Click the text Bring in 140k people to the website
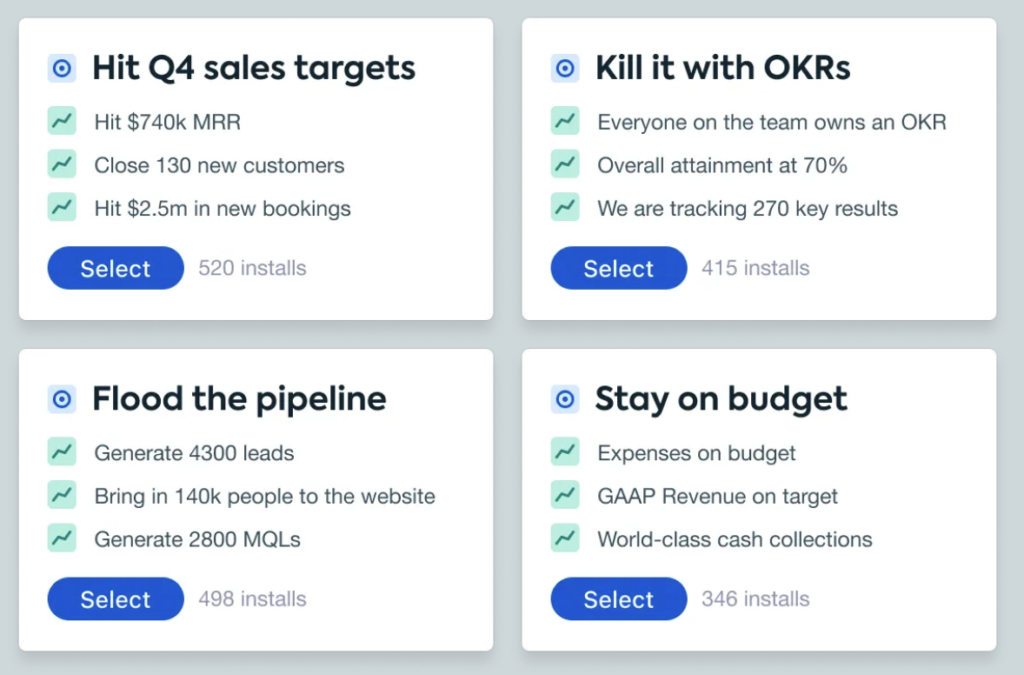 [x=264, y=497]
